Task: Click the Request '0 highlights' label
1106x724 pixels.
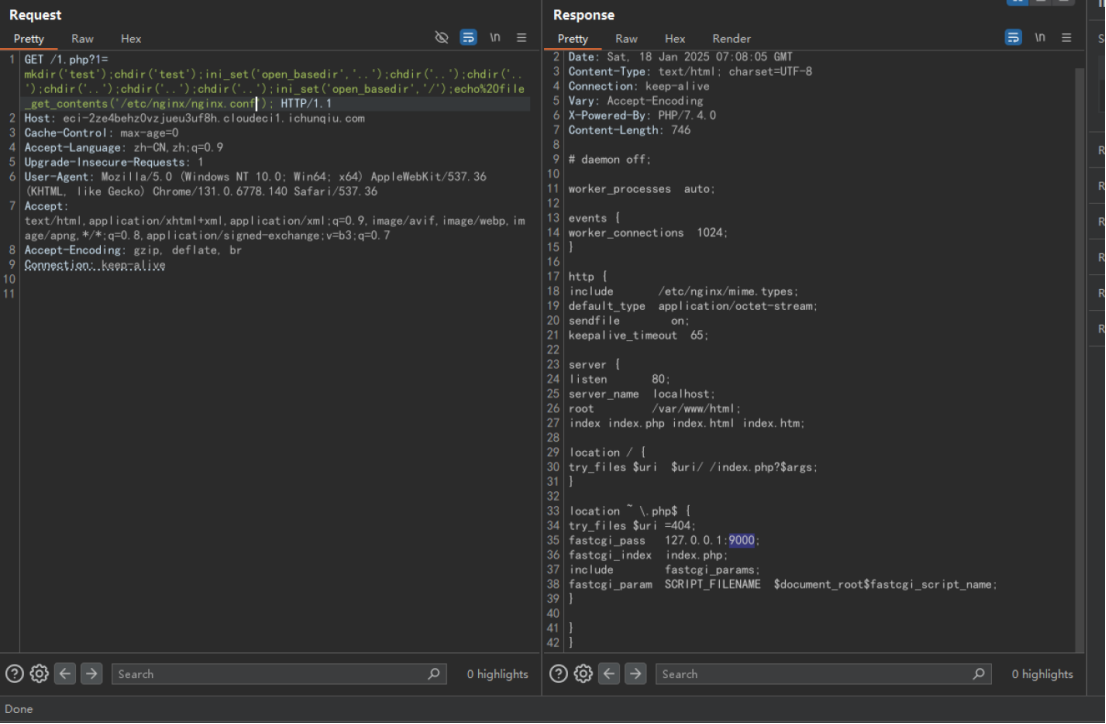Action: tap(497, 674)
